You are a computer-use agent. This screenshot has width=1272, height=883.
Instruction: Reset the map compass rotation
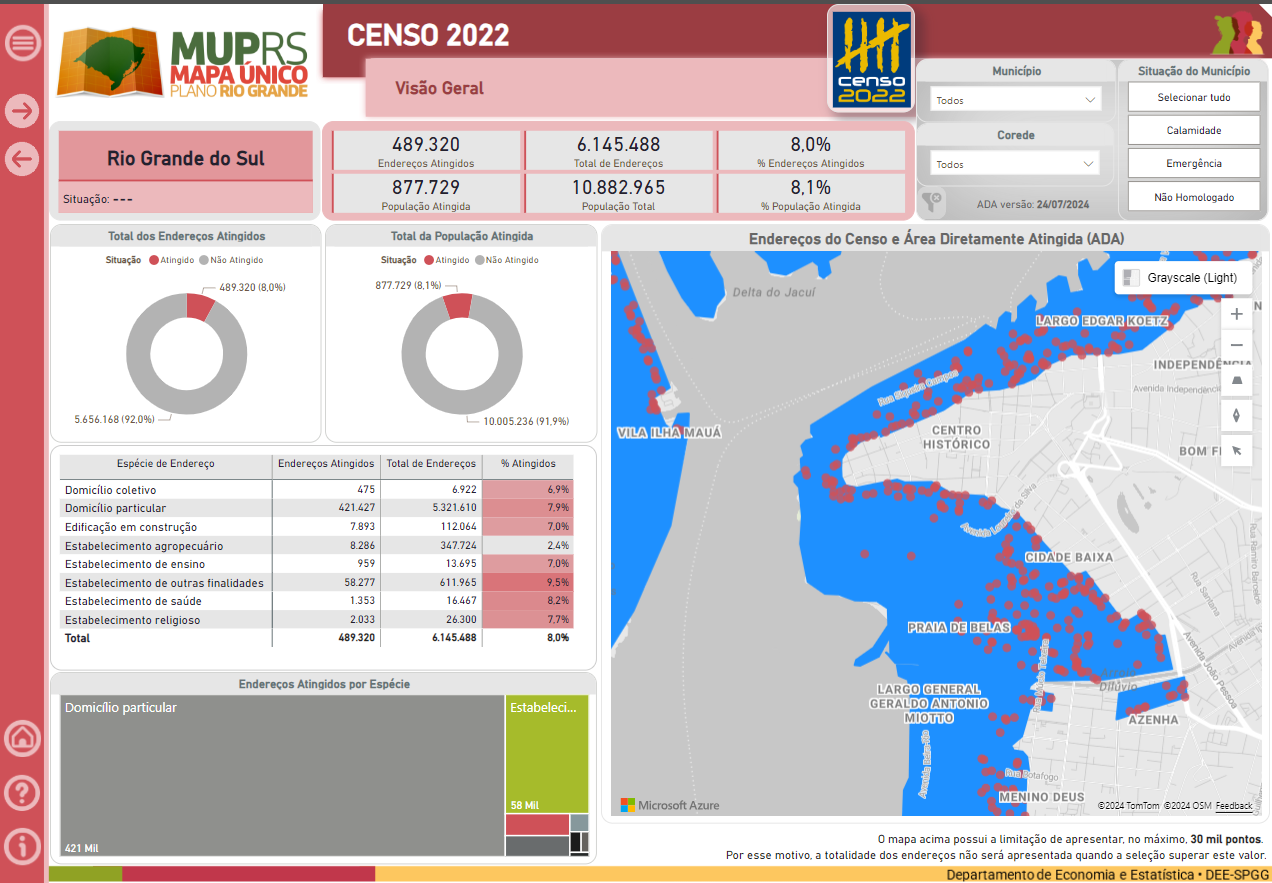tap(1237, 415)
